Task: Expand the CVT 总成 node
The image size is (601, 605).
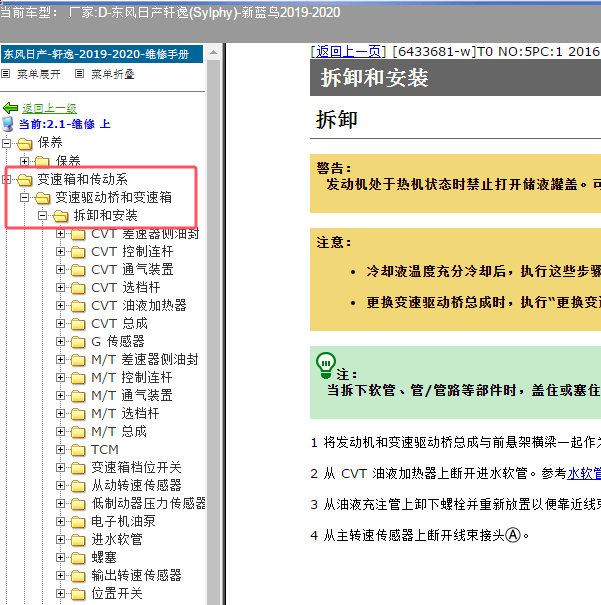Action: tap(60, 323)
